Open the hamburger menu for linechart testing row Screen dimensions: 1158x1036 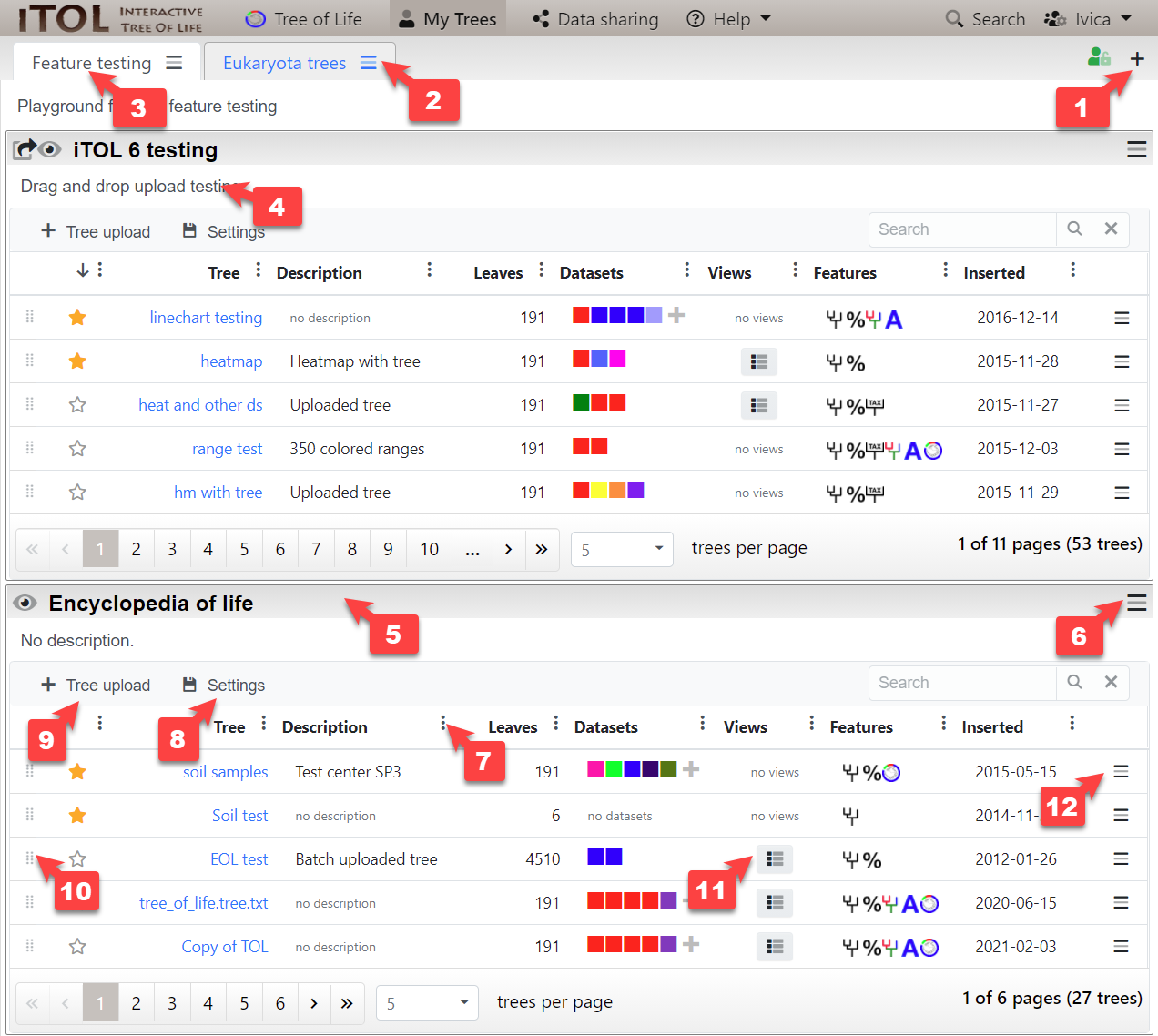point(1122,318)
